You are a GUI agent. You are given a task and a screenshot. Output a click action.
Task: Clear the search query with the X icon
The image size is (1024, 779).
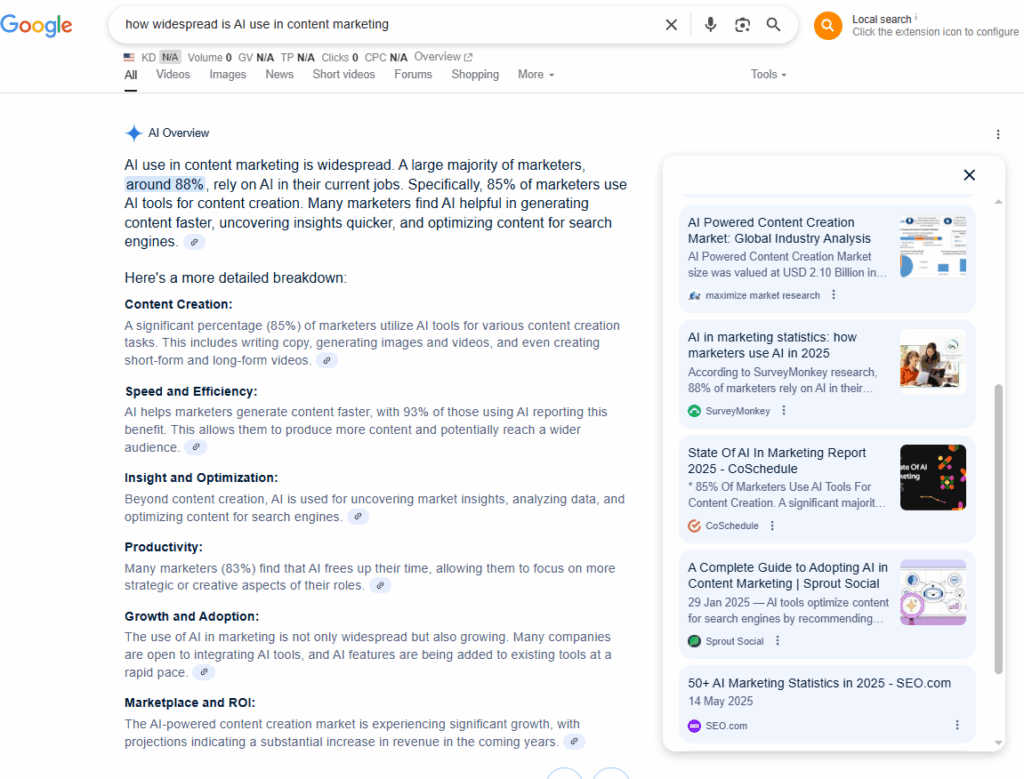pos(671,25)
